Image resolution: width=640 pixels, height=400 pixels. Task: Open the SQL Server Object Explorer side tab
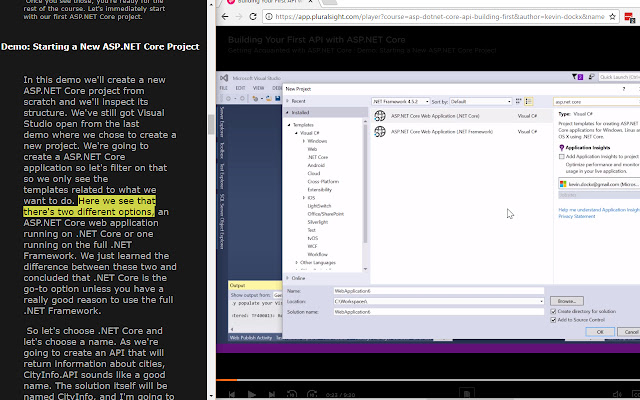[x=222, y=221]
